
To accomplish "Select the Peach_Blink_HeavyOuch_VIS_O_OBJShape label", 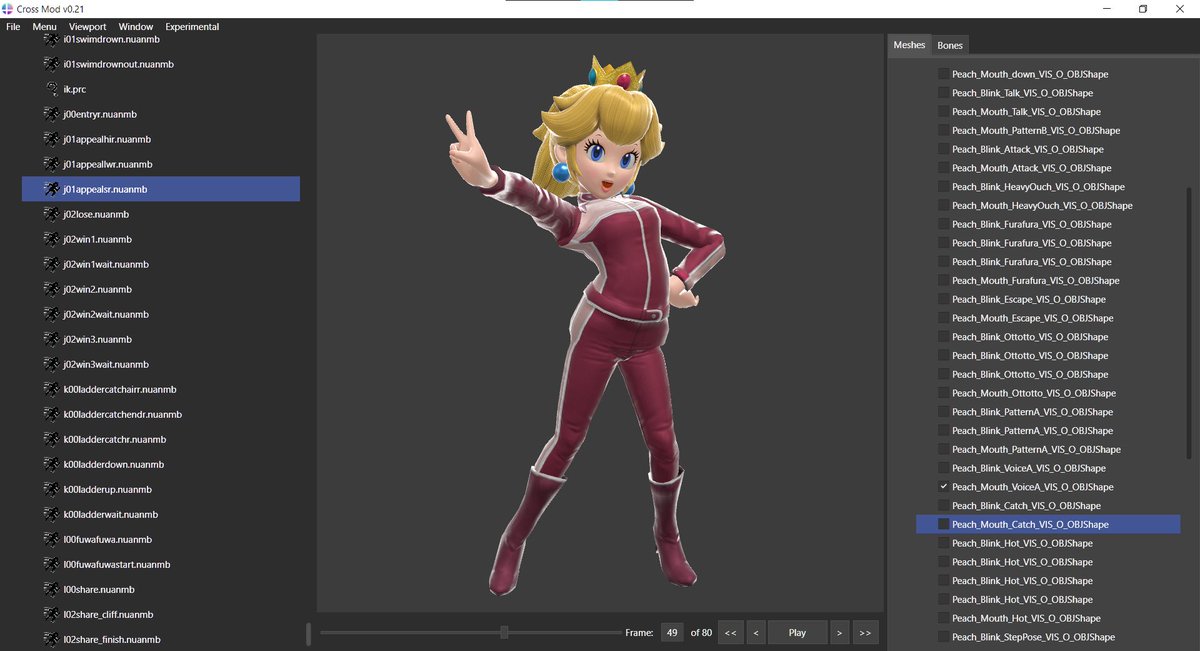I will (x=1039, y=187).
